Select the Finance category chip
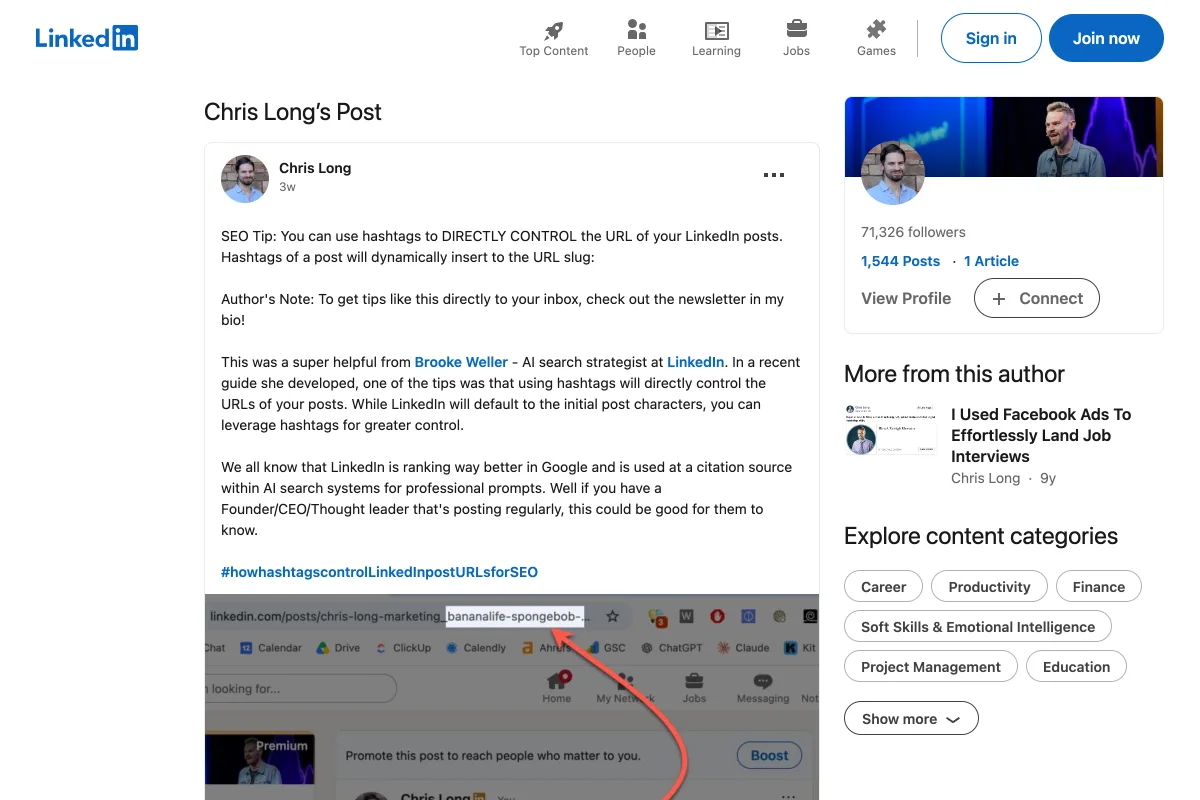 pyautogui.click(x=1098, y=587)
